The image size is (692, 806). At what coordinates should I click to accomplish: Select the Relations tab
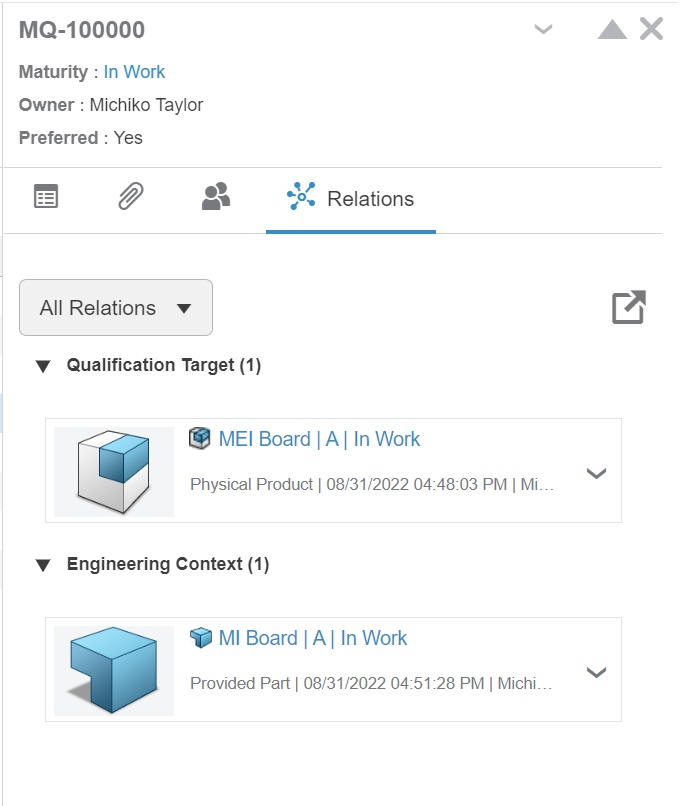(351, 198)
